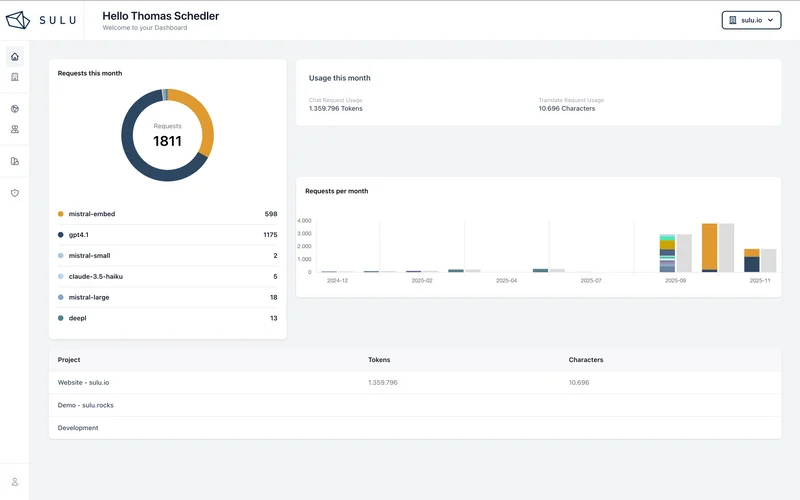
Task: Click the dark gpt4.1 legend dot
Action: (61, 235)
